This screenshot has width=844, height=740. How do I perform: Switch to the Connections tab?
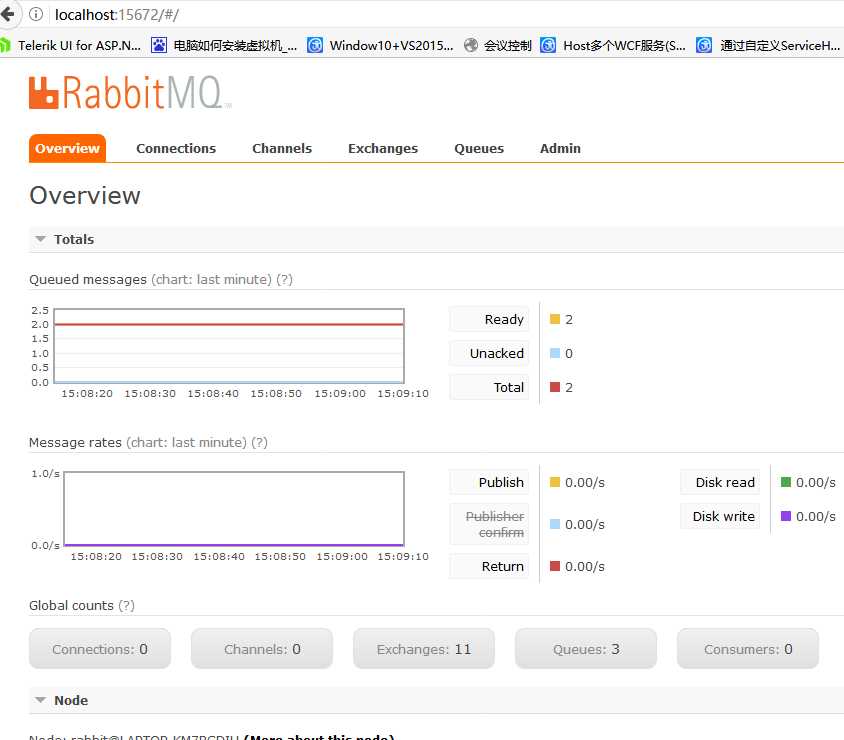pyautogui.click(x=176, y=148)
